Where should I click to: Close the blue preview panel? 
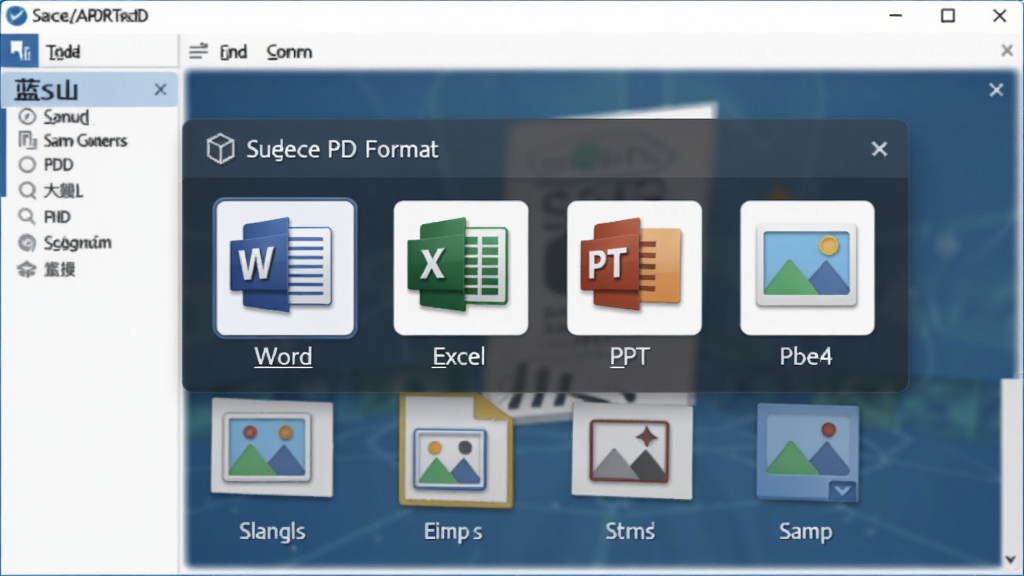point(996,90)
